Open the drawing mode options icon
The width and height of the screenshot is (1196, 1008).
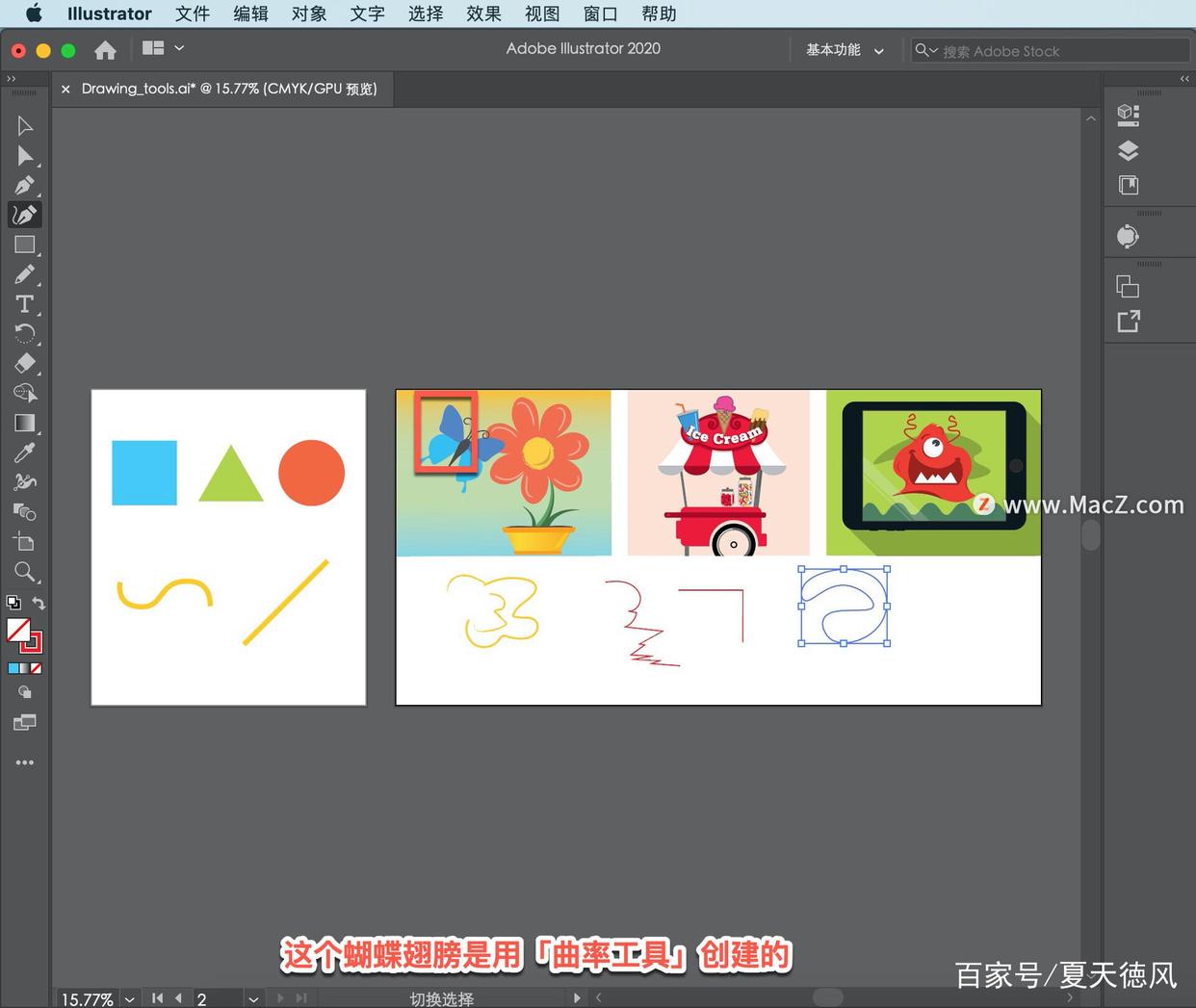point(25,692)
